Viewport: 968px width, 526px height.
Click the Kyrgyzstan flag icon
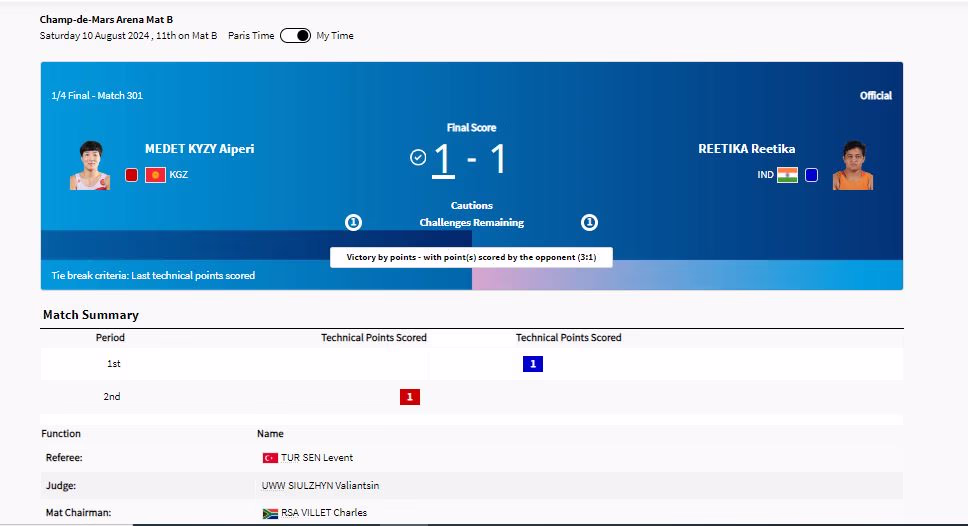pos(155,175)
